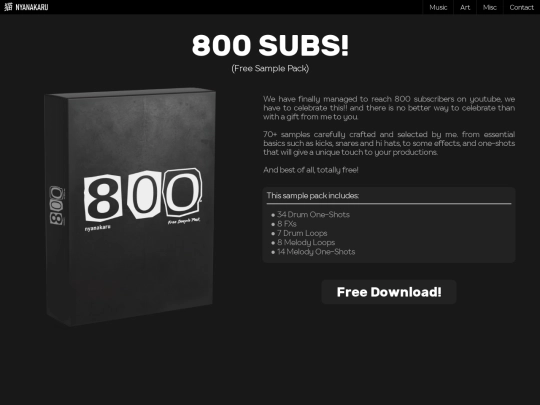The height and width of the screenshot is (405, 540).
Task: Click the '70+ samples carefully crafted' paragraph
Action: (389, 143)
